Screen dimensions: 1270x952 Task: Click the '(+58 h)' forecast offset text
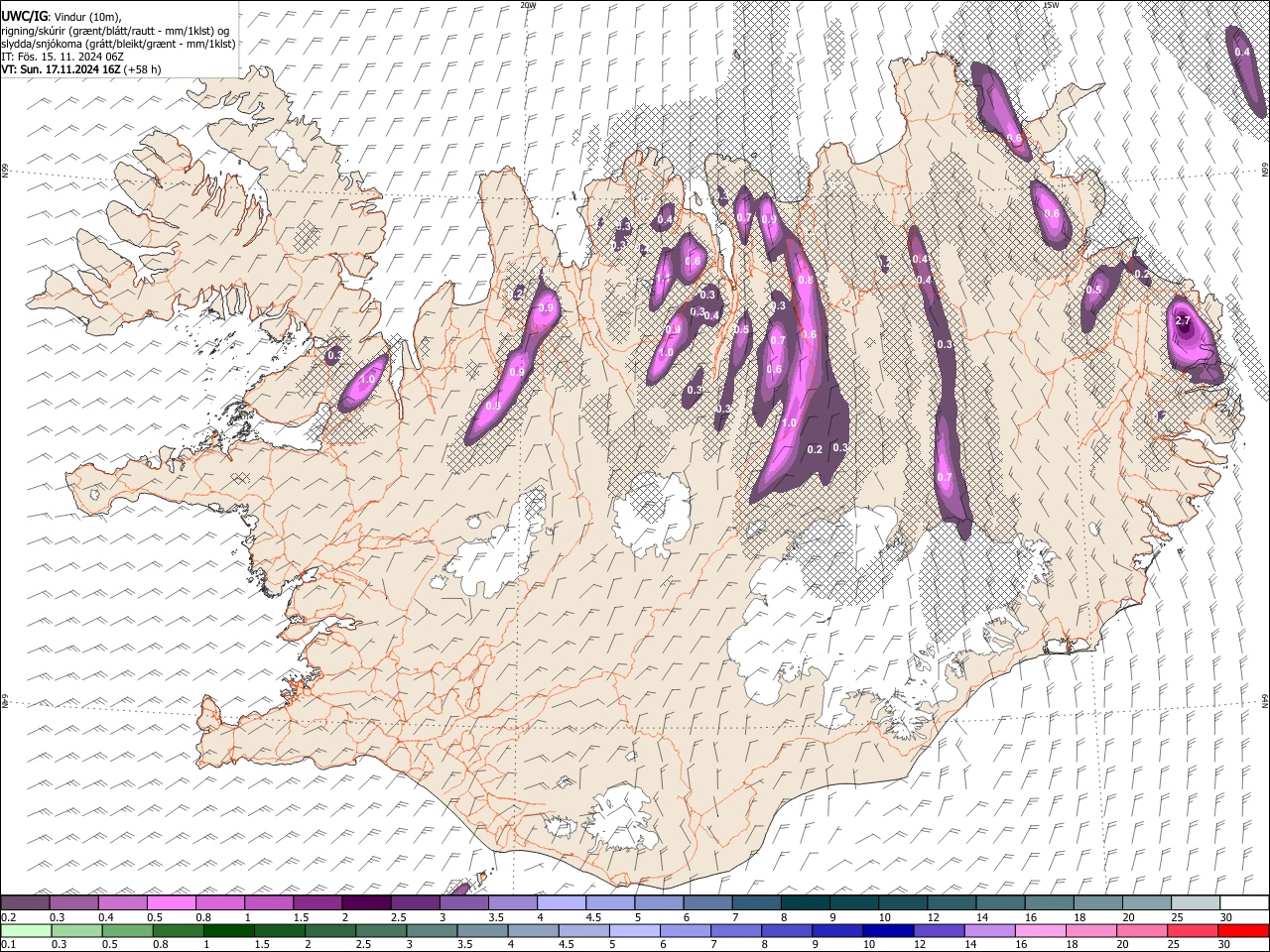tap(143, 69)
